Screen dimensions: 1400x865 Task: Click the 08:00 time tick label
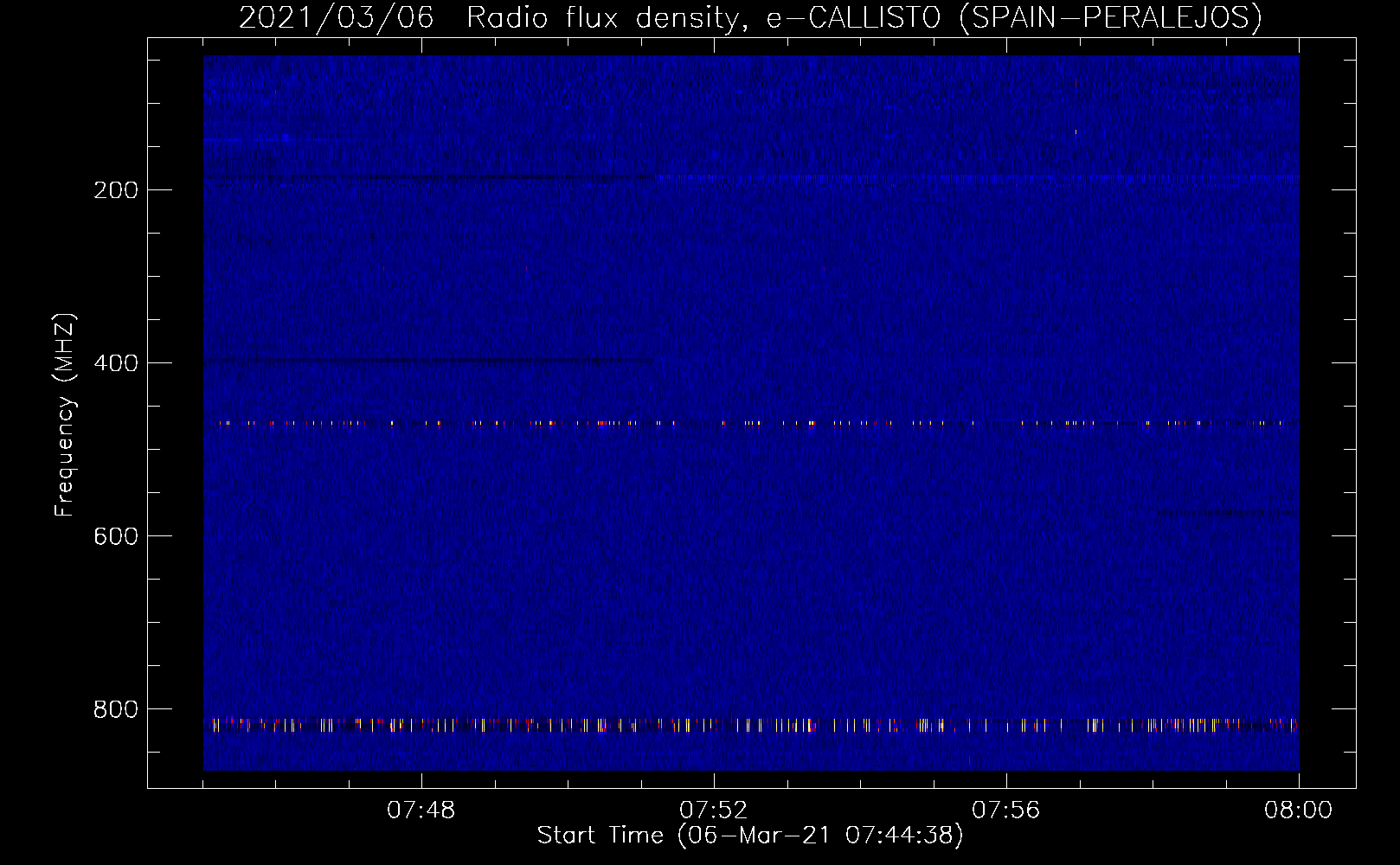coord(1299,811)
